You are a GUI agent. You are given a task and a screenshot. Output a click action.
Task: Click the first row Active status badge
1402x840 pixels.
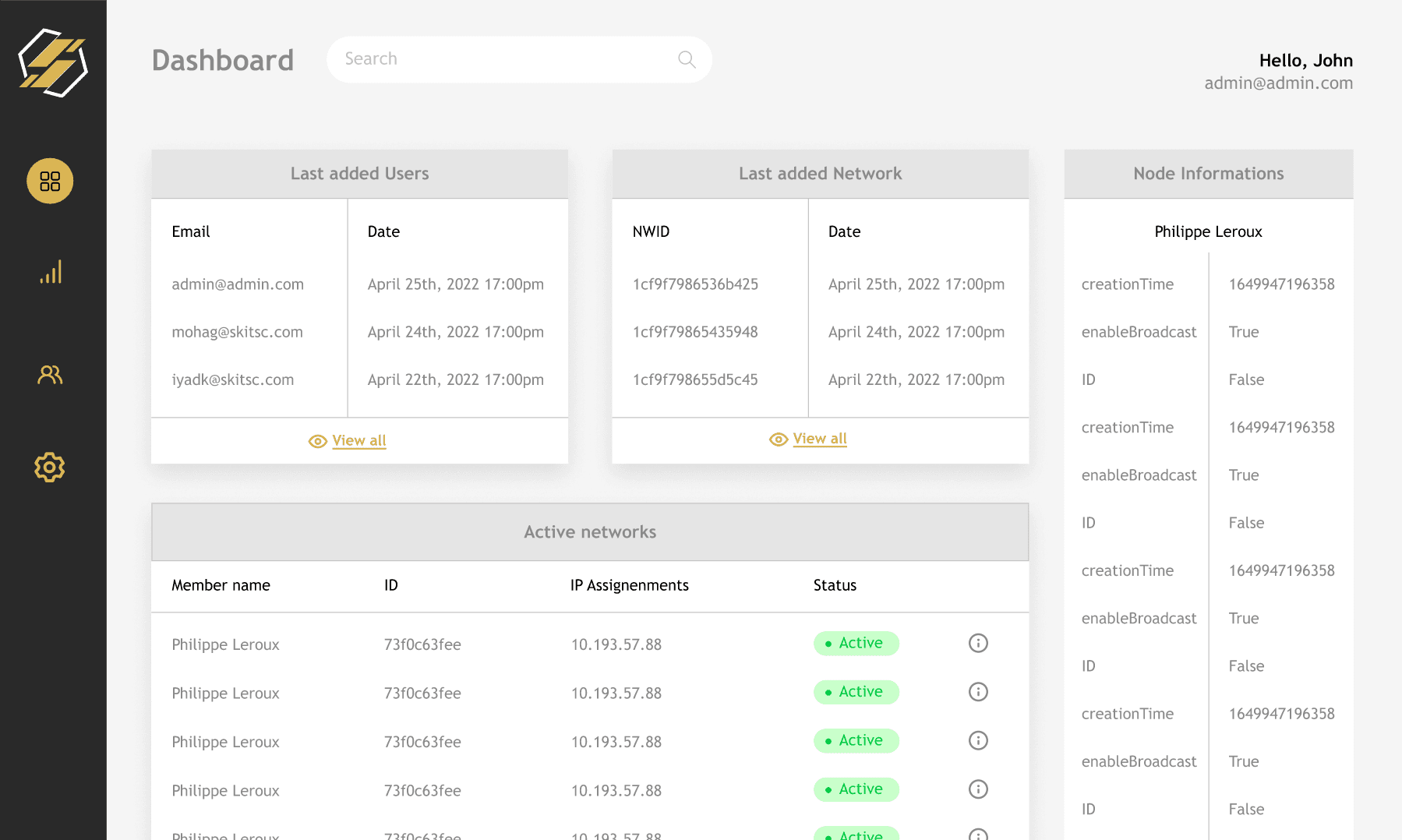tap(856, 644)
